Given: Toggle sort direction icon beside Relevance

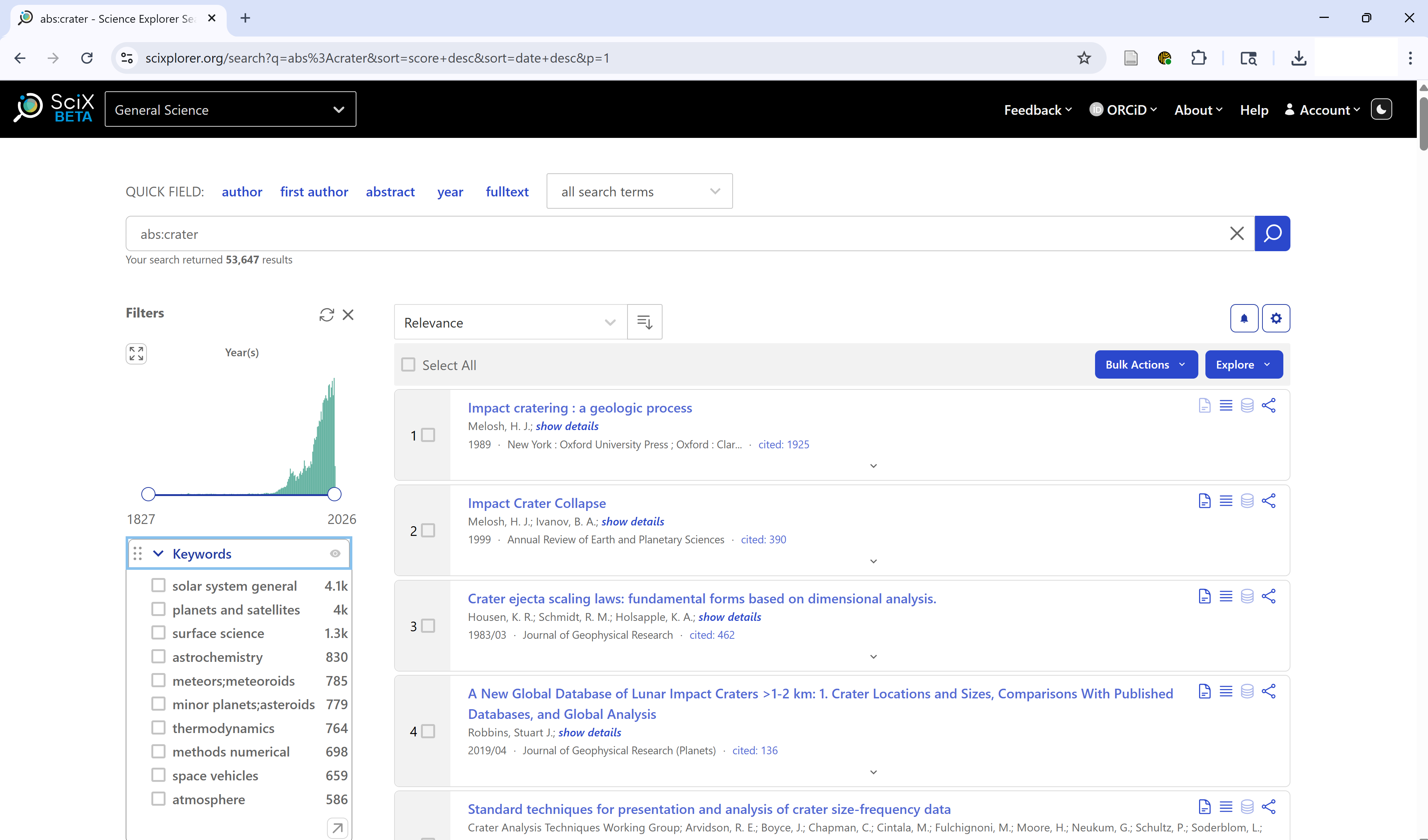Looking at the screenshot, I should tap(644, 322).
